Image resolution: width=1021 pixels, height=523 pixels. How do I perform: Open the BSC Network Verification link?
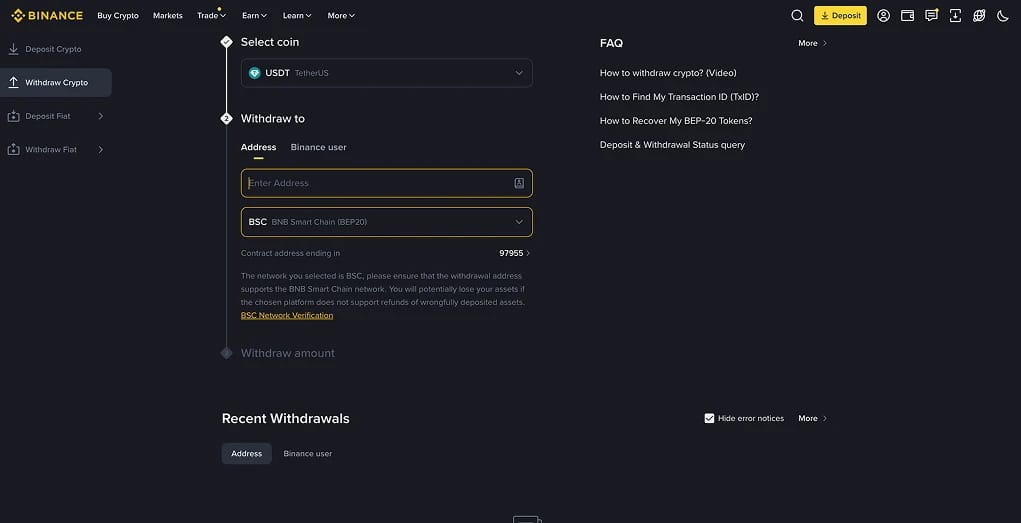point(287,315)
